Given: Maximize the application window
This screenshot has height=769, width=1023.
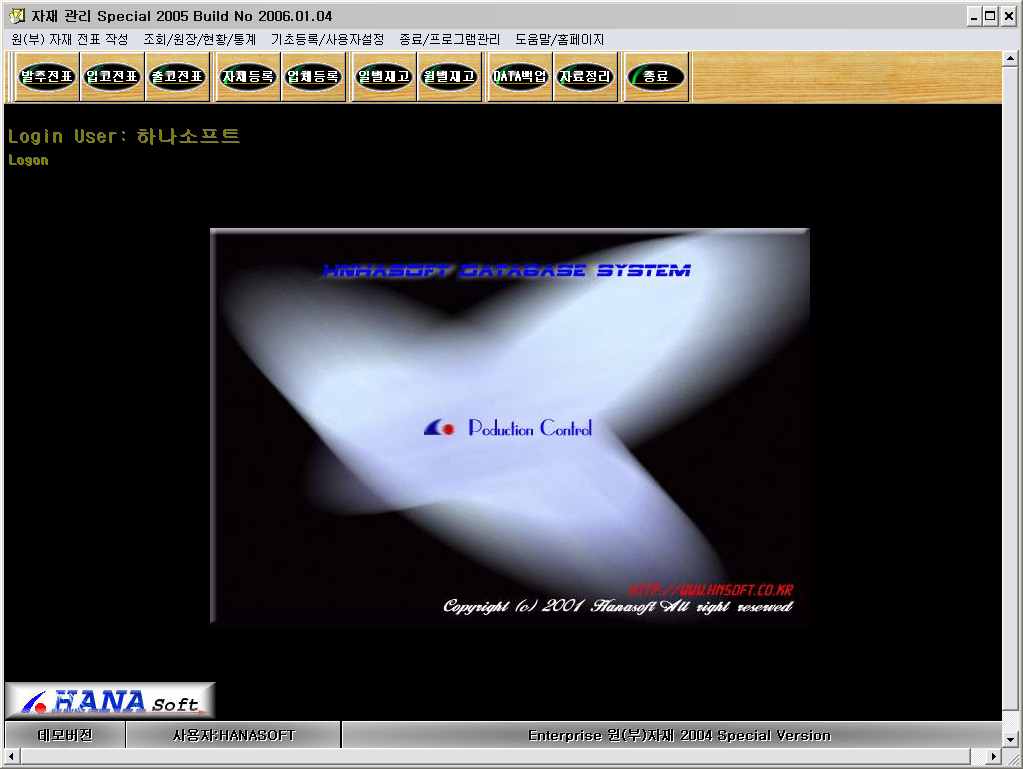Looking at the screenshot, I should pos(990,16).
